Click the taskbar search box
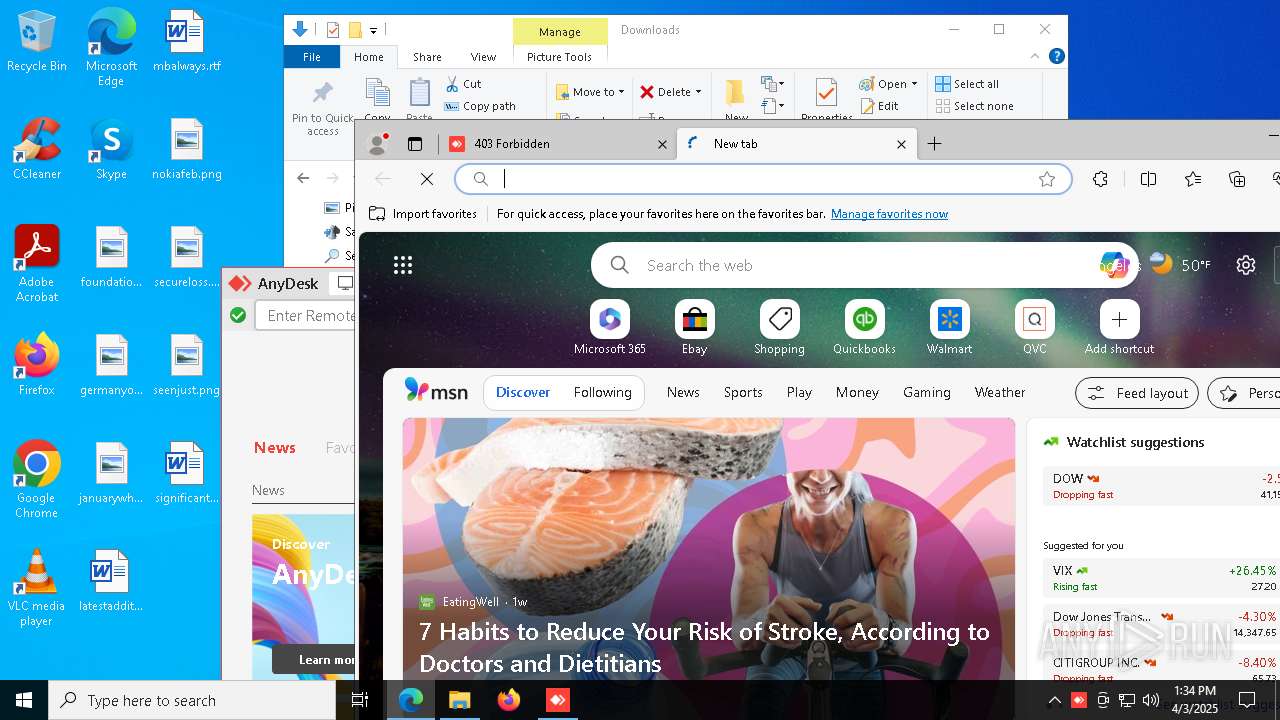 (192, 700)
